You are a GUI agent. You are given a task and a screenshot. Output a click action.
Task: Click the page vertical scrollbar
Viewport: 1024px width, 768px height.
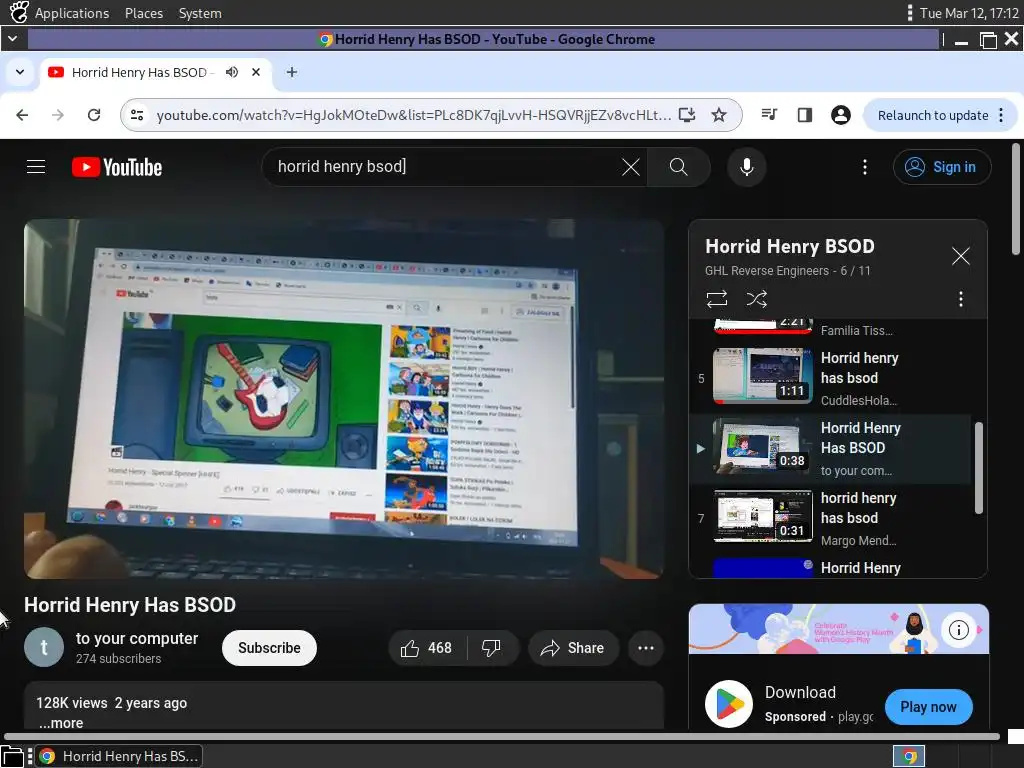point(1016,199)
